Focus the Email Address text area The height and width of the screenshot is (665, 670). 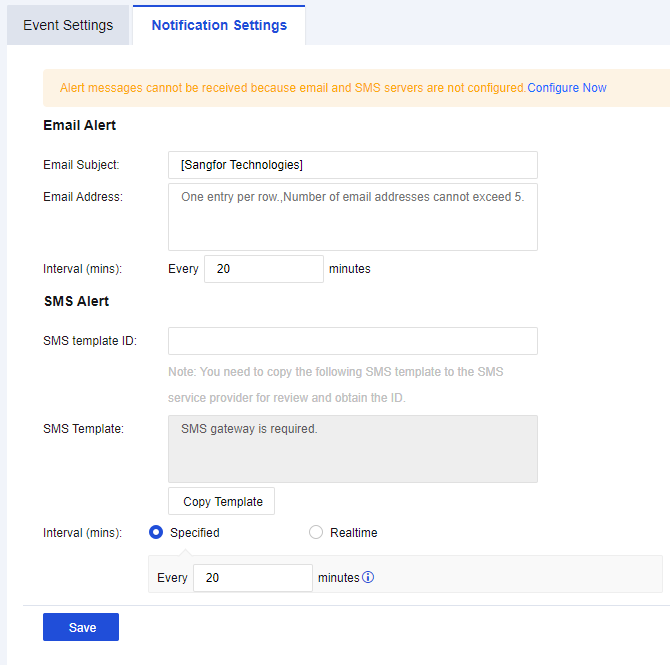click(352, 216)
